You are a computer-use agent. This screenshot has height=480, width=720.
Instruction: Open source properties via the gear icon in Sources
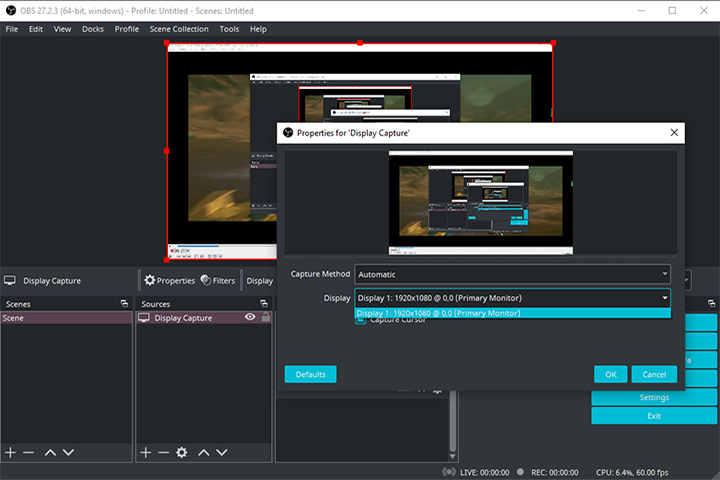tap(181, 453)
